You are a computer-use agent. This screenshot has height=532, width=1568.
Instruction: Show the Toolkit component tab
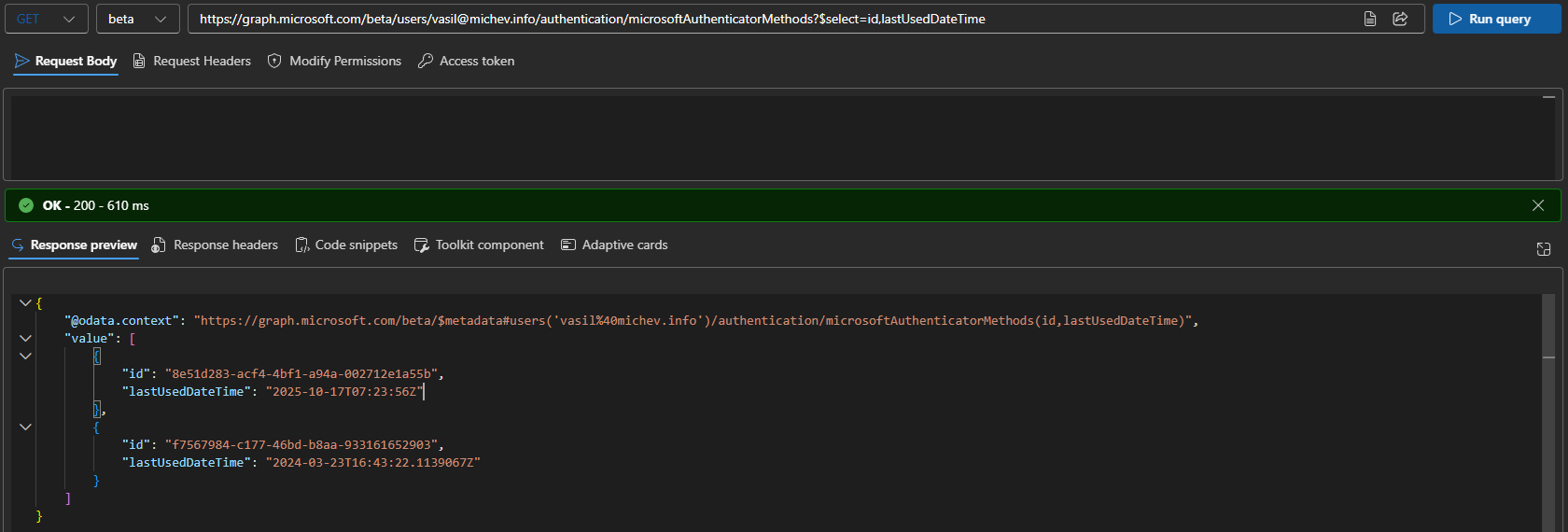[x=479, y=245]
